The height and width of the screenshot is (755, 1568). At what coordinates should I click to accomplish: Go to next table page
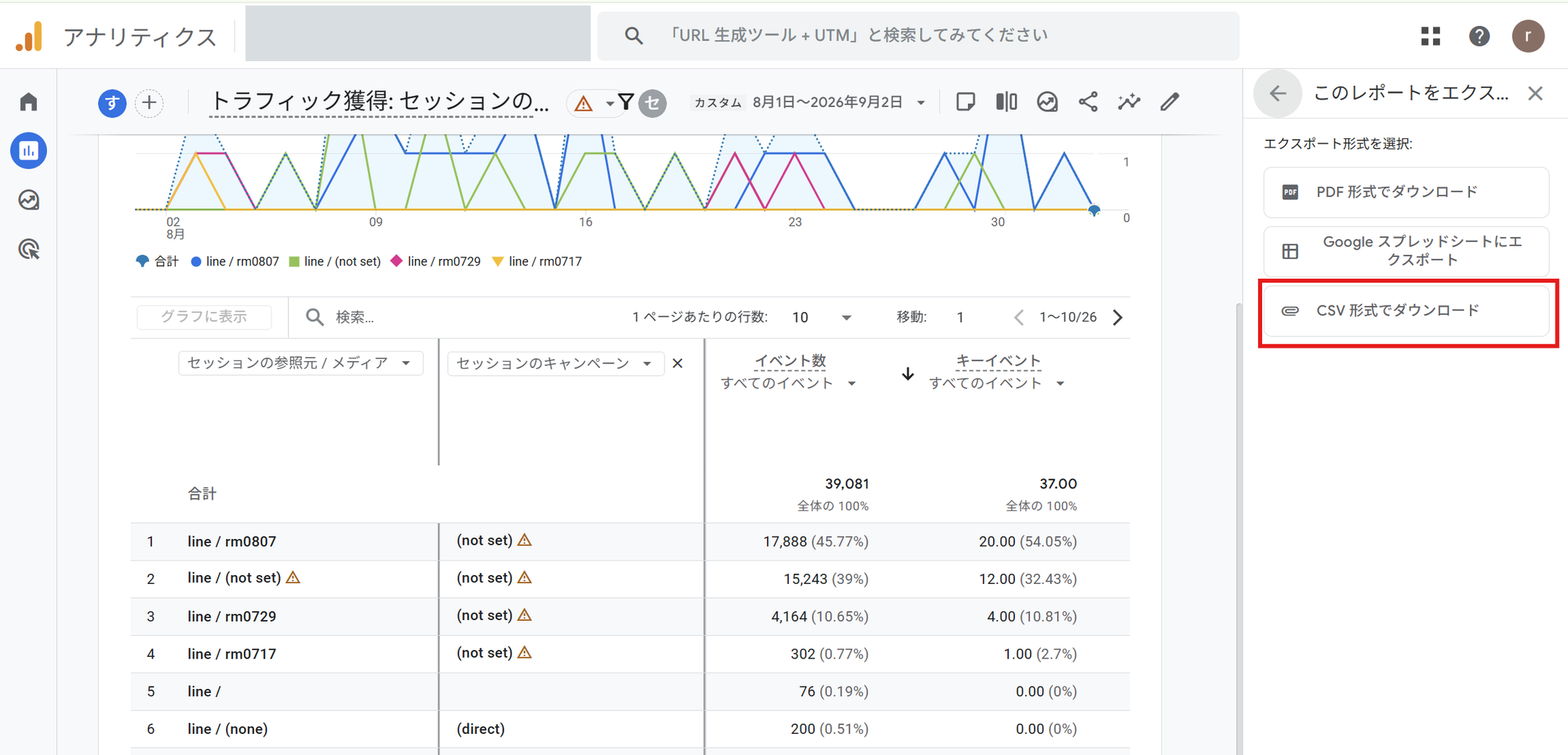(1118, 317)
